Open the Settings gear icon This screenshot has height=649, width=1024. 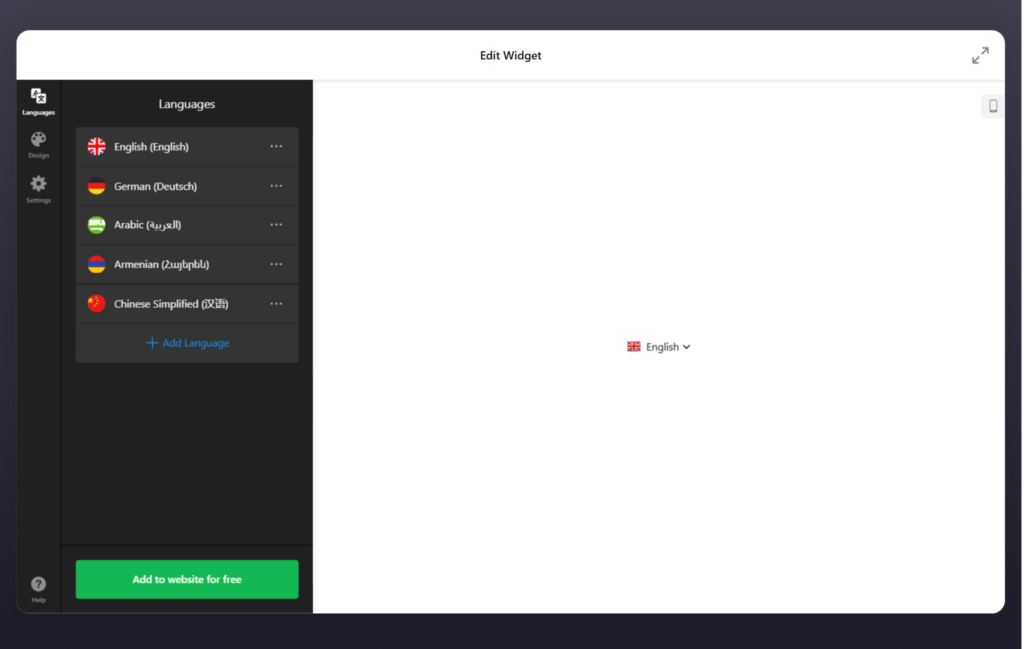pyautogui.click(x=38, y=186)
